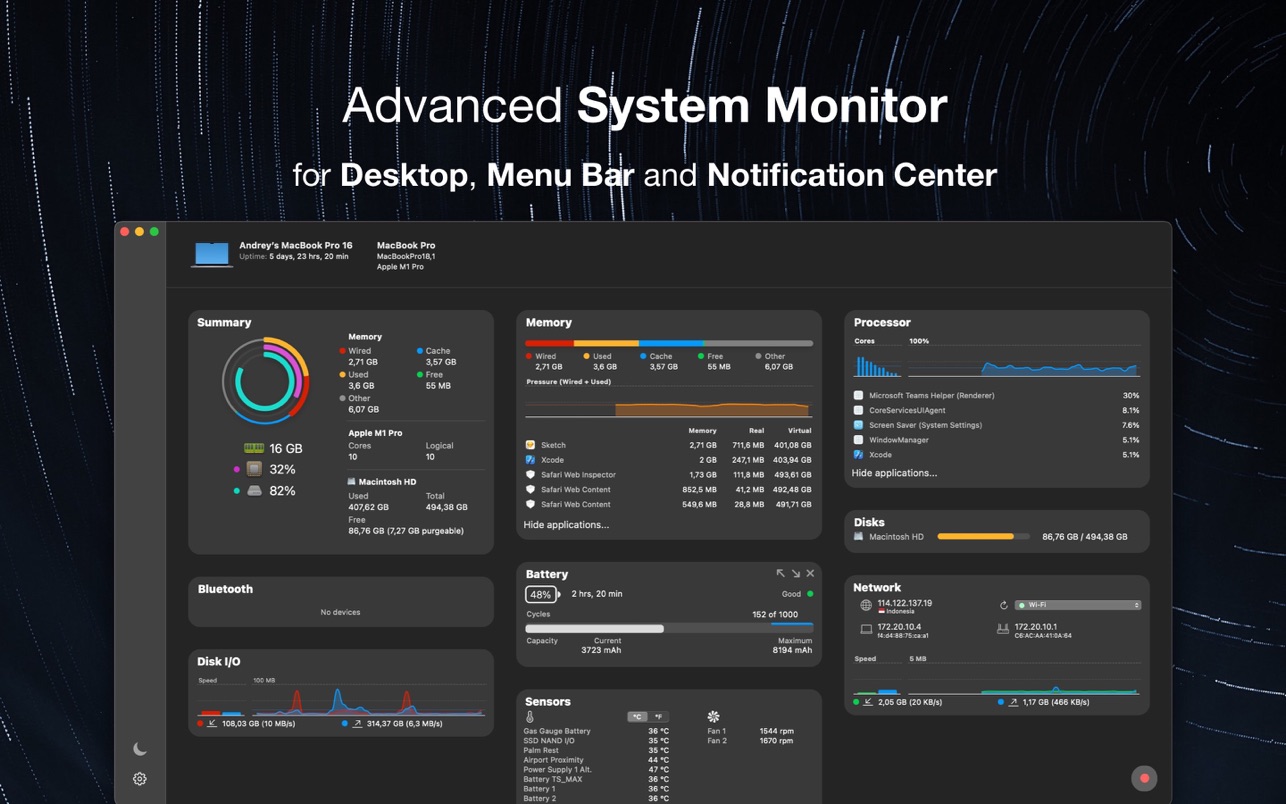This screenshot has width=1286, height=804.
Task: Click Andrey's MacBook Pro 16 device name
Action: point(295,245)
